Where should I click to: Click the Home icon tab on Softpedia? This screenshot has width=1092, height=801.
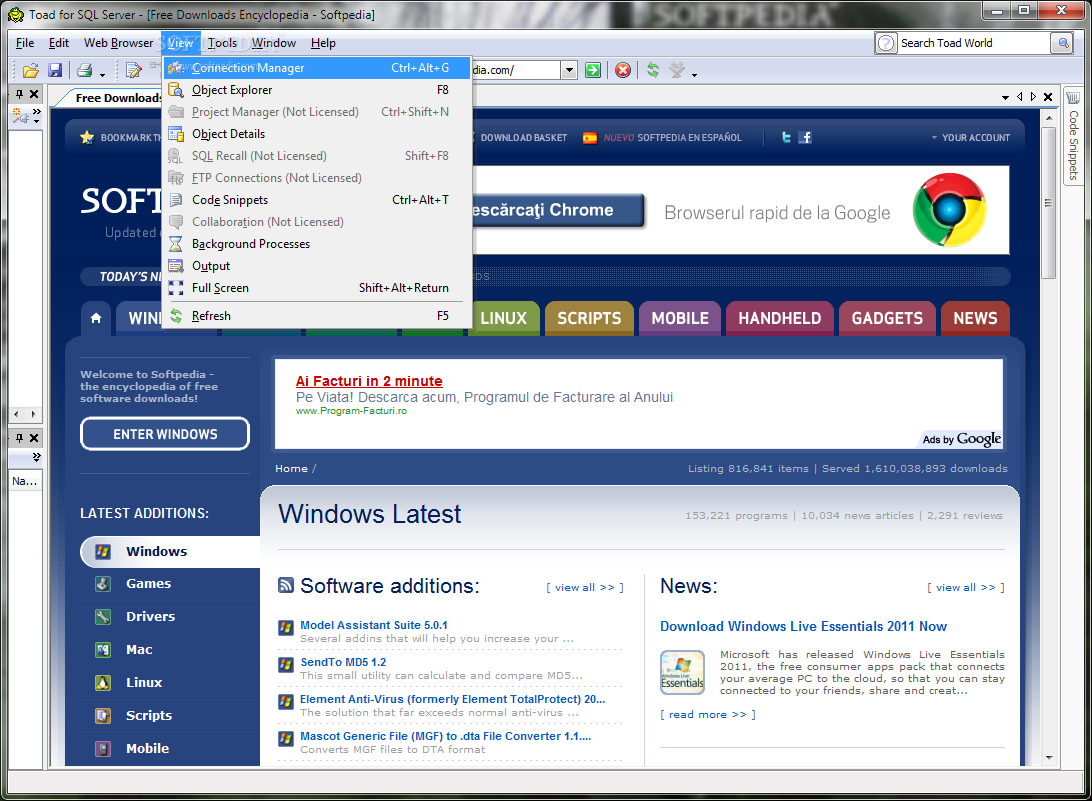(x=96, y=318)
